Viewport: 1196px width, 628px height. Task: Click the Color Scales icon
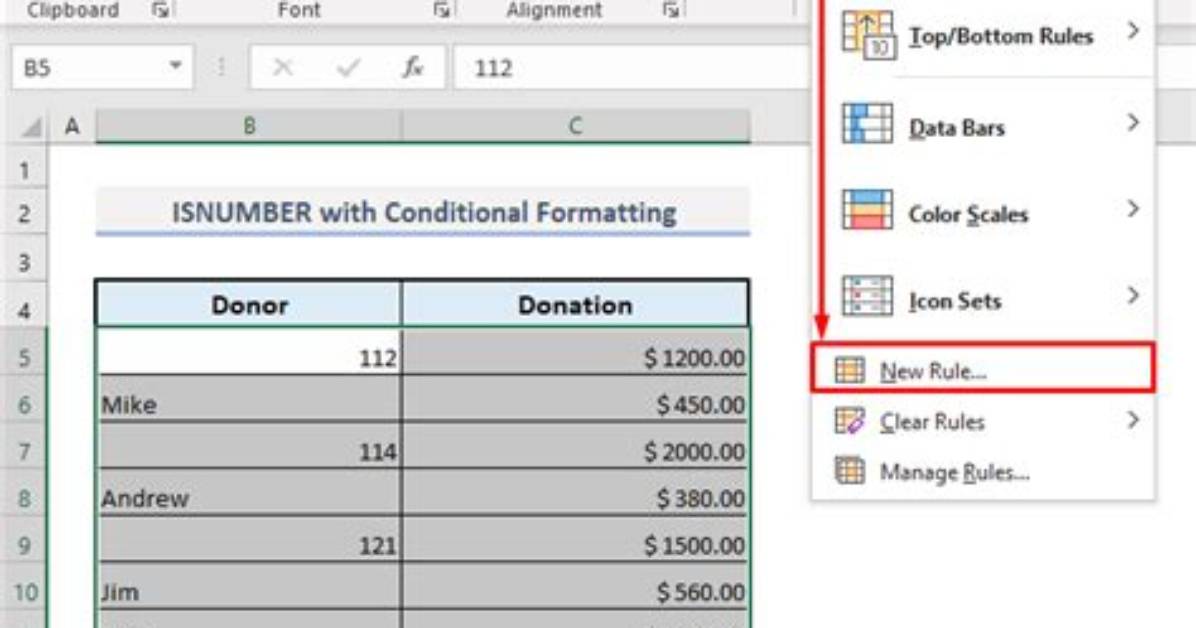[x=867, y=209]
